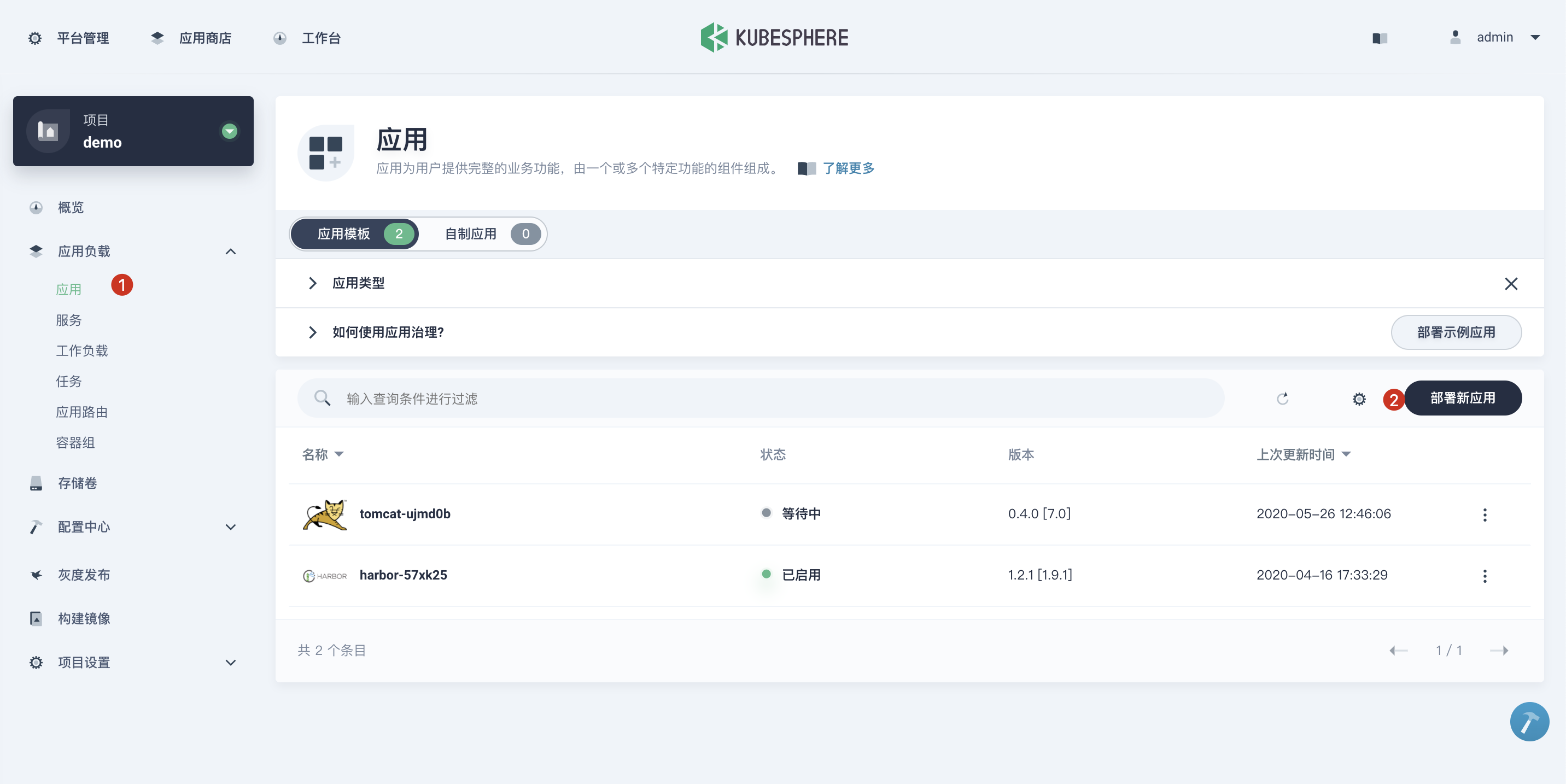This screenshot has width=1566, height=784.
Task: Open the project switcher dropdown for demo
Action: [229, 131]
